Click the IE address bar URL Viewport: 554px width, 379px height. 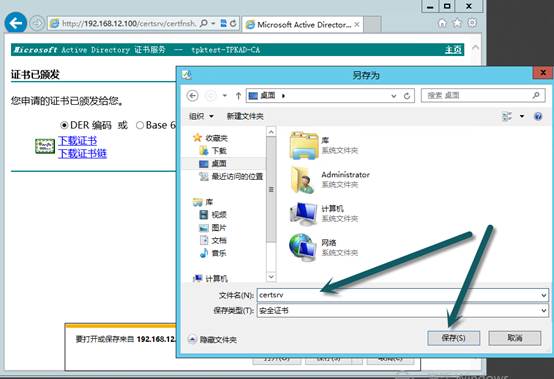click(129, 24)
